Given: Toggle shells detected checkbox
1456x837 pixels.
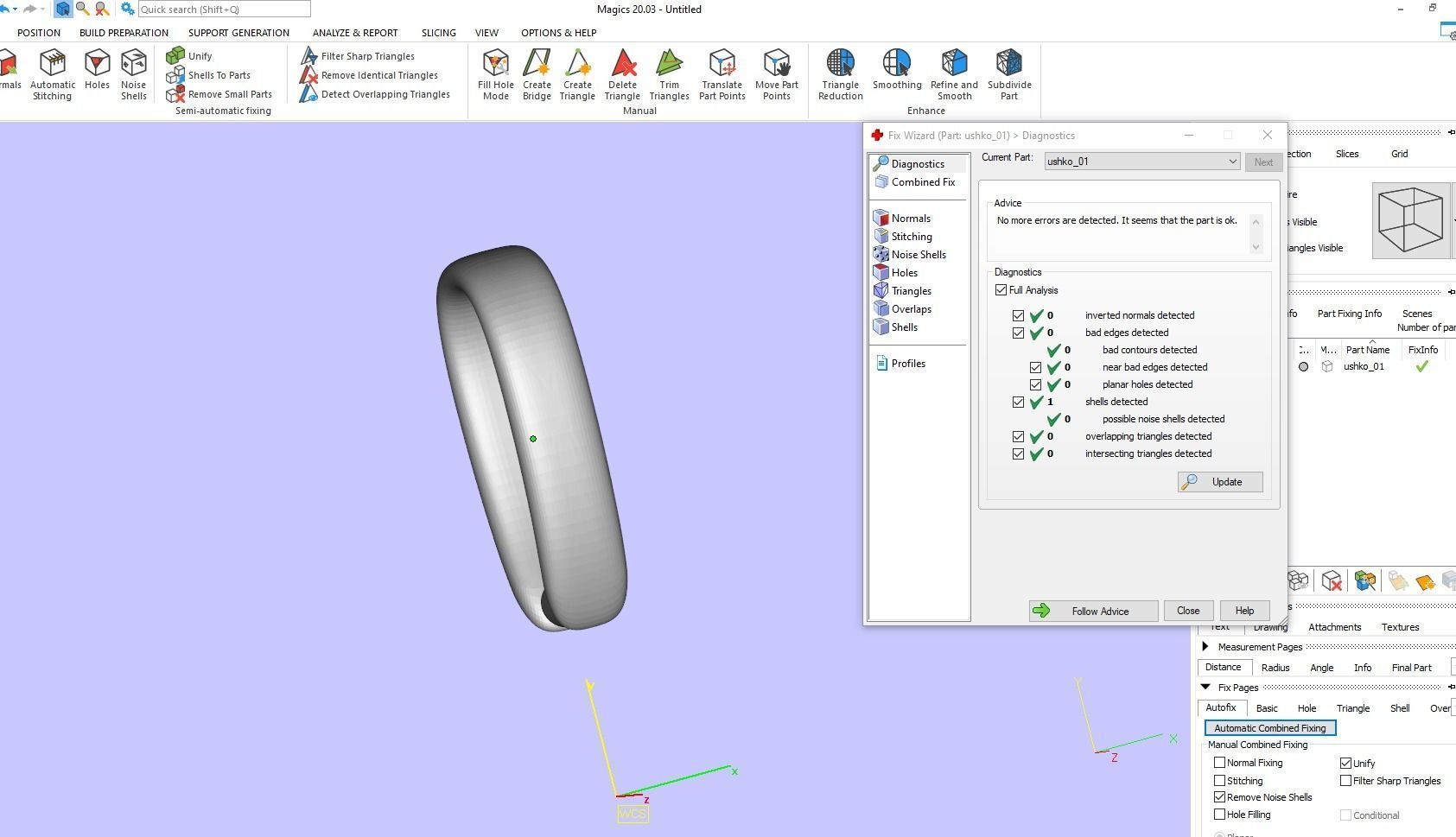Looking at the screenshot, I should (1018, 402).
